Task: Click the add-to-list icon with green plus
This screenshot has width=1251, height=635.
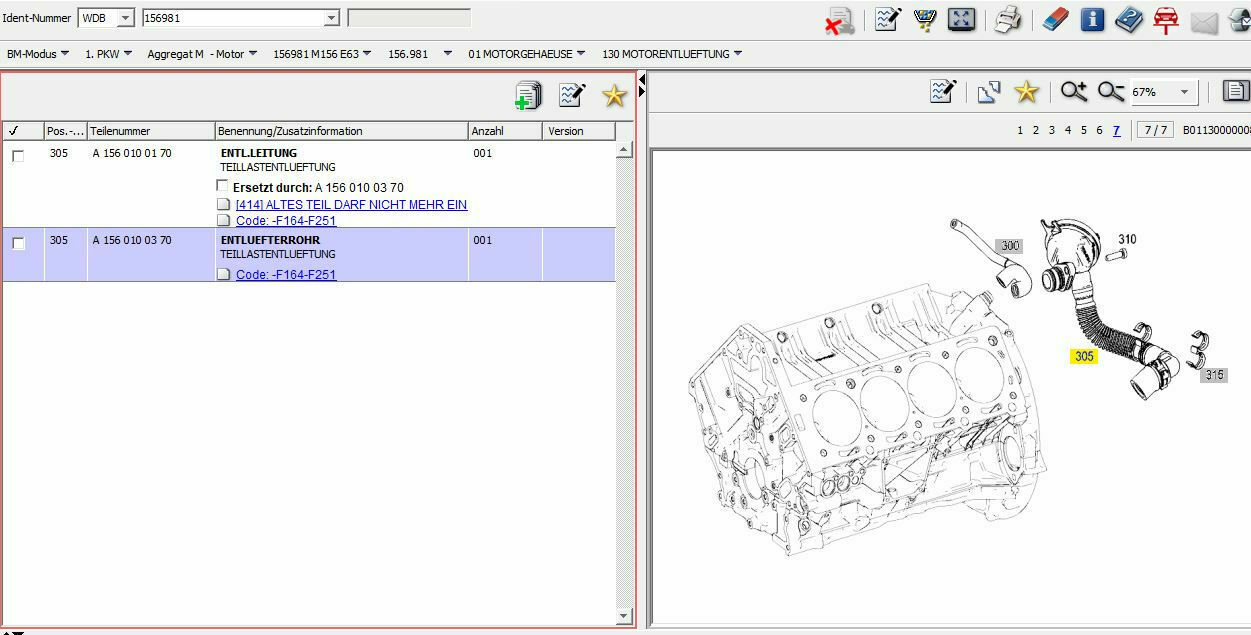Action: click(x=528, y=95)
